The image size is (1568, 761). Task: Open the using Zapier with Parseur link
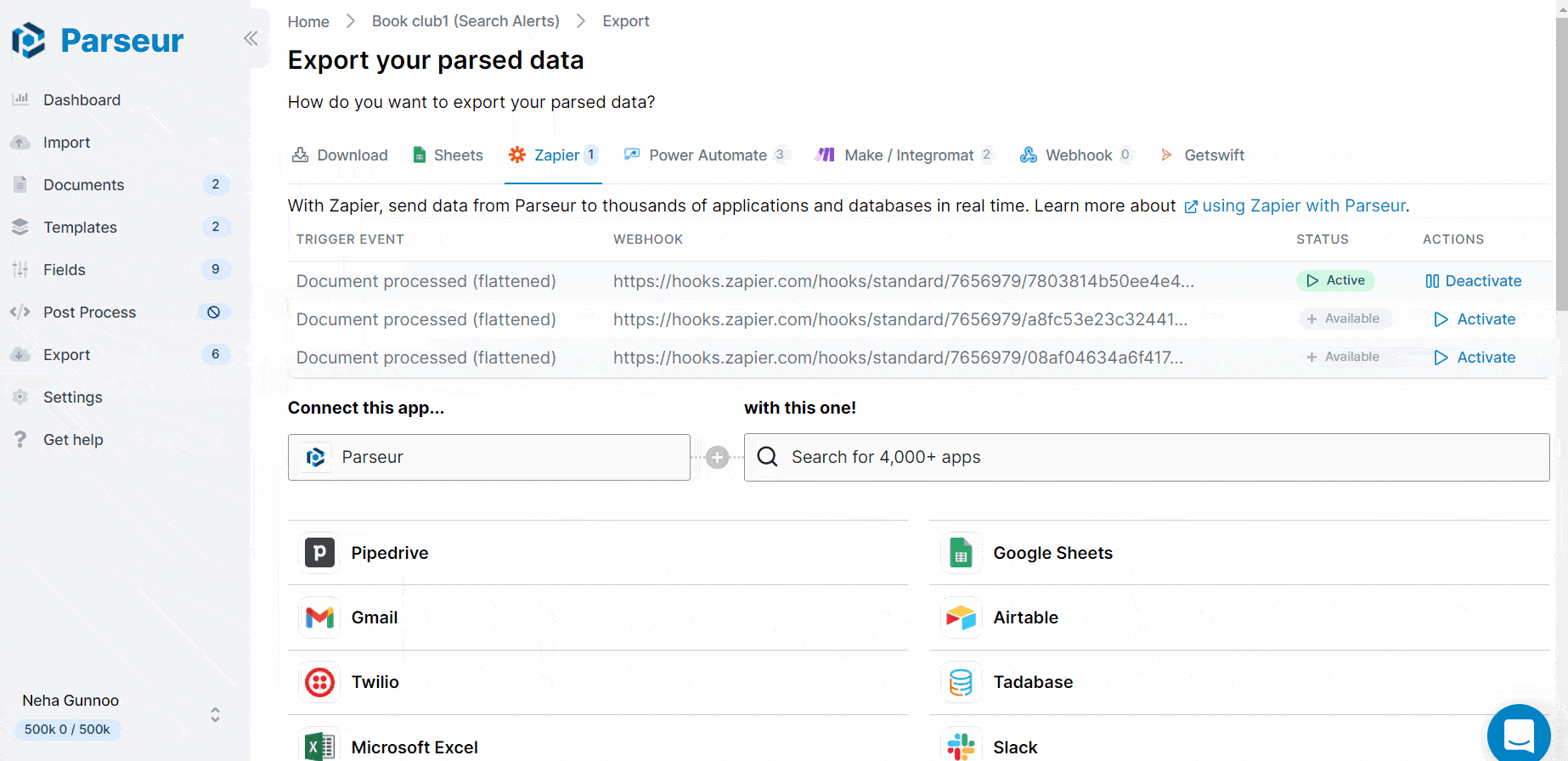point(1303,206)
